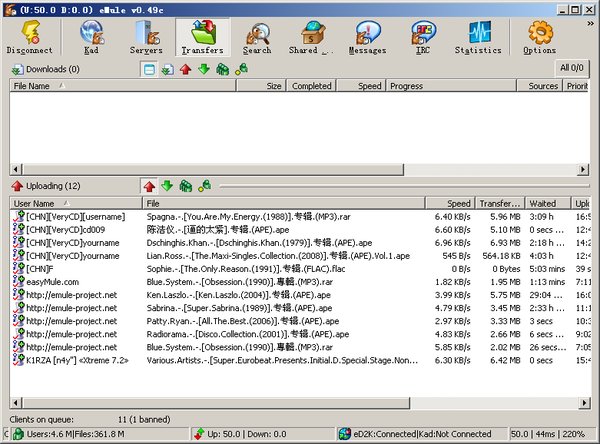Click the 6.40 KB/s speed value

click(452, 217)
